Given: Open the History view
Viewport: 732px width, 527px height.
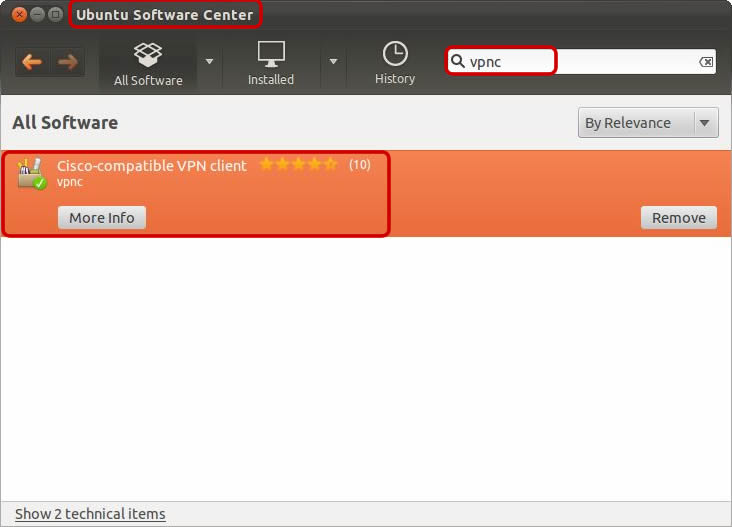Looking at the screenshot, I should [x=395, y=64].
